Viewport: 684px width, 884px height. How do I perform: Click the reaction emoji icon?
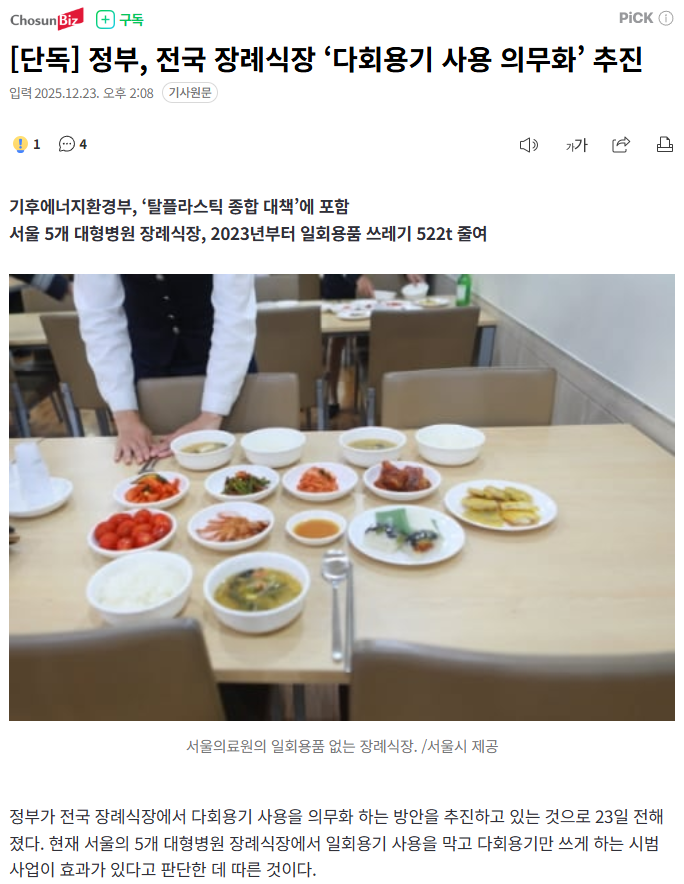click(20, 144)
